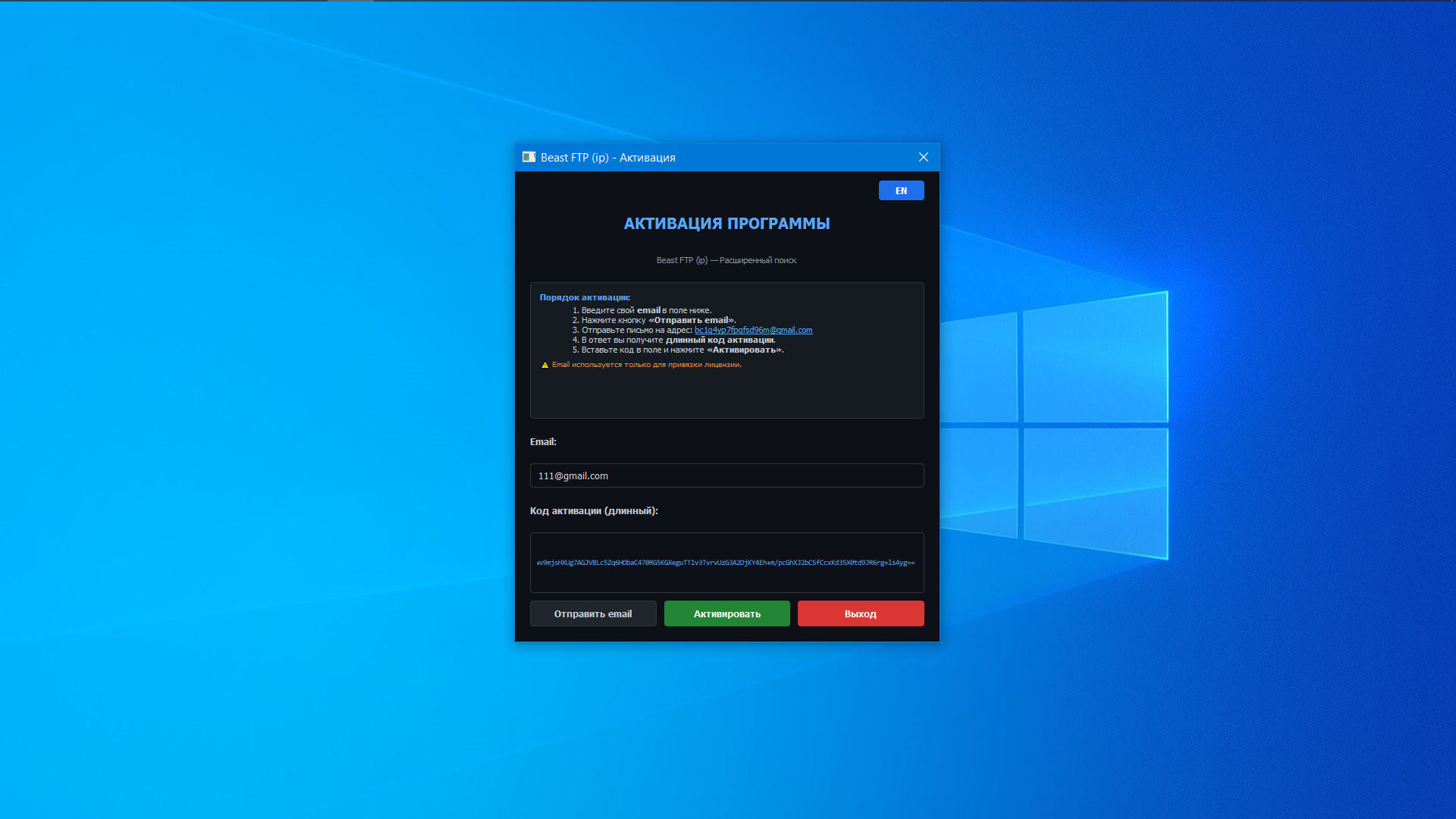This screenshot has height=819, width=1456.
Task: Click the 'Порядок активации:' label
Action: (585, 297)
